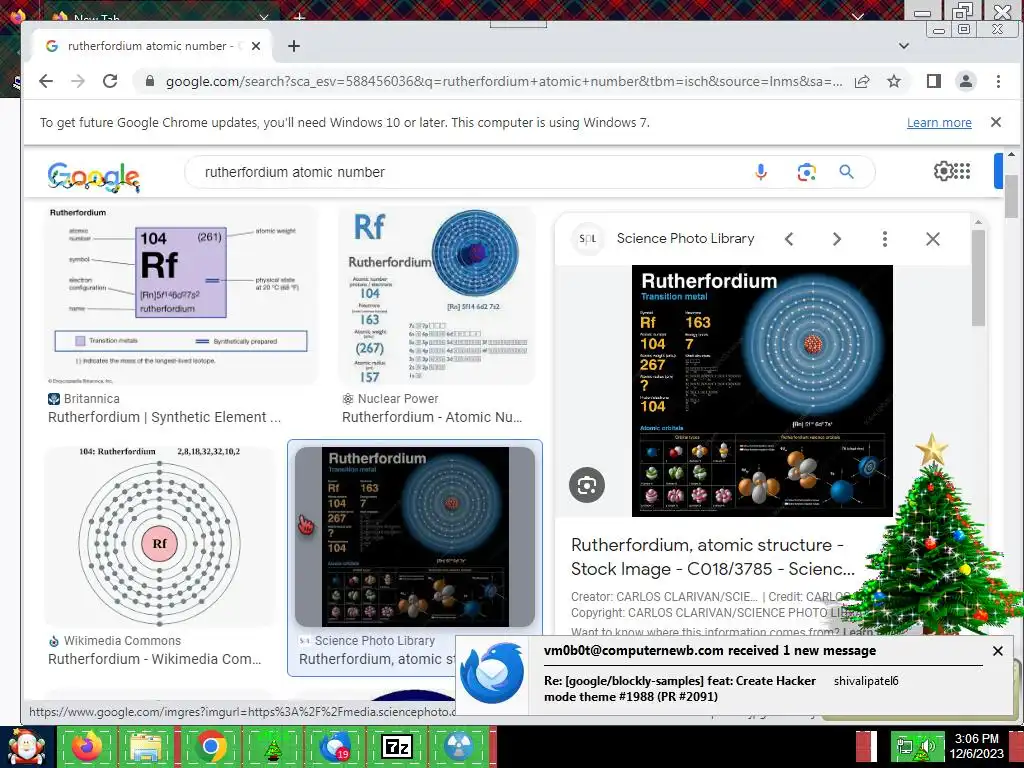
Task: Switch to Chrome in the taskbar
Action: [x=210, y=747]
